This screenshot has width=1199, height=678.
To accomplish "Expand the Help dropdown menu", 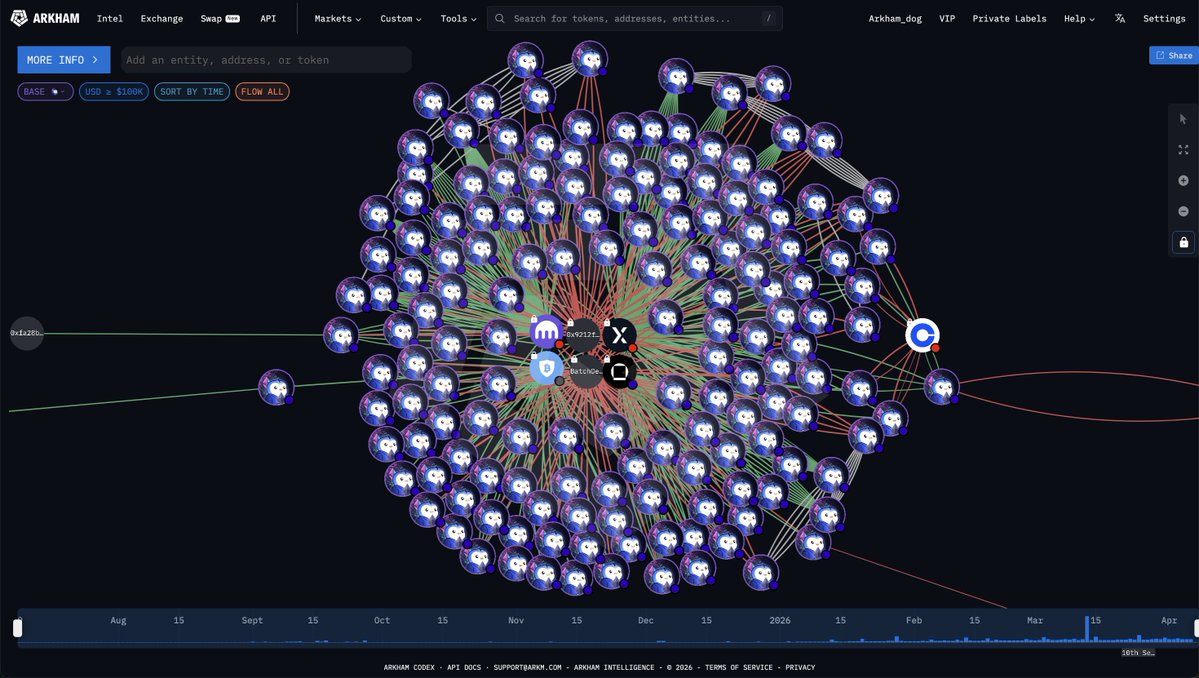I will [1079, 18].
